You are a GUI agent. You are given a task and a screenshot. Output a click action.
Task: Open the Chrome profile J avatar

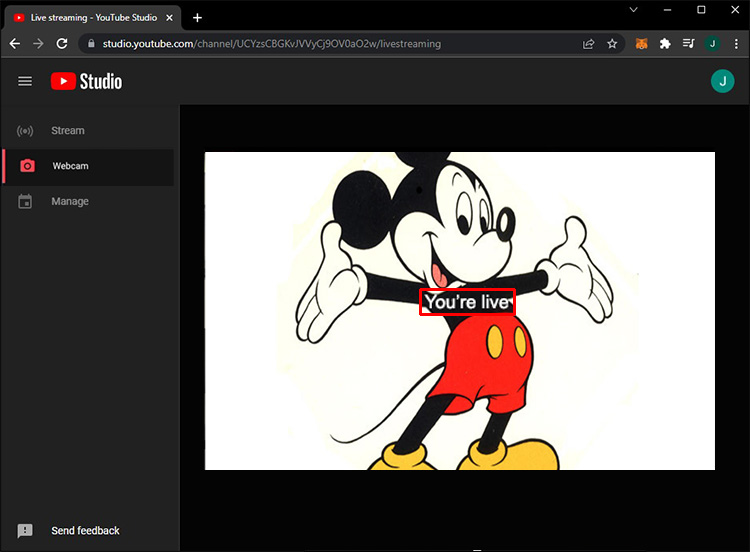[712, 44]
